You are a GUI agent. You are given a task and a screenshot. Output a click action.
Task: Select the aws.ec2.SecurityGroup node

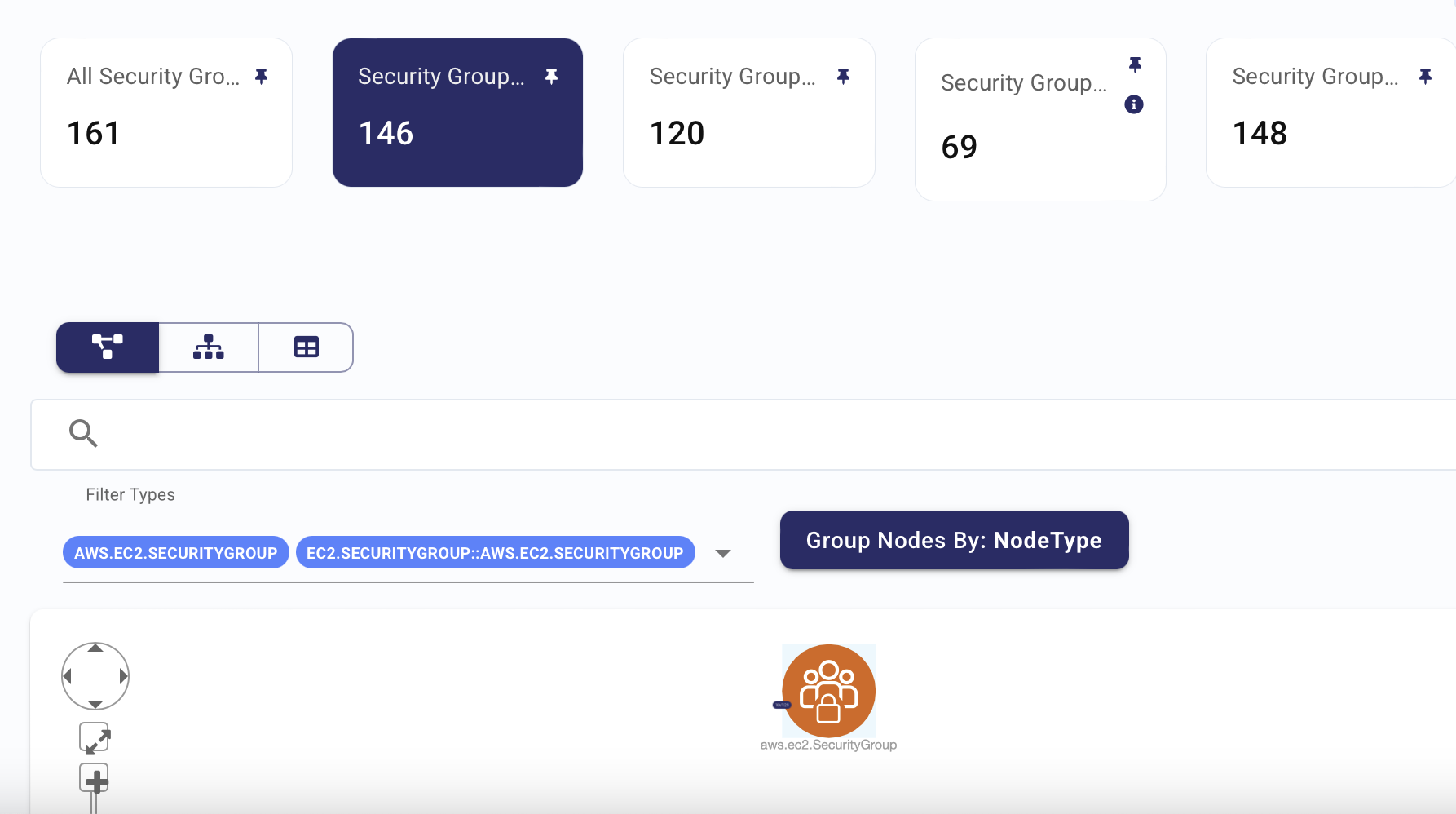(828, 691)
